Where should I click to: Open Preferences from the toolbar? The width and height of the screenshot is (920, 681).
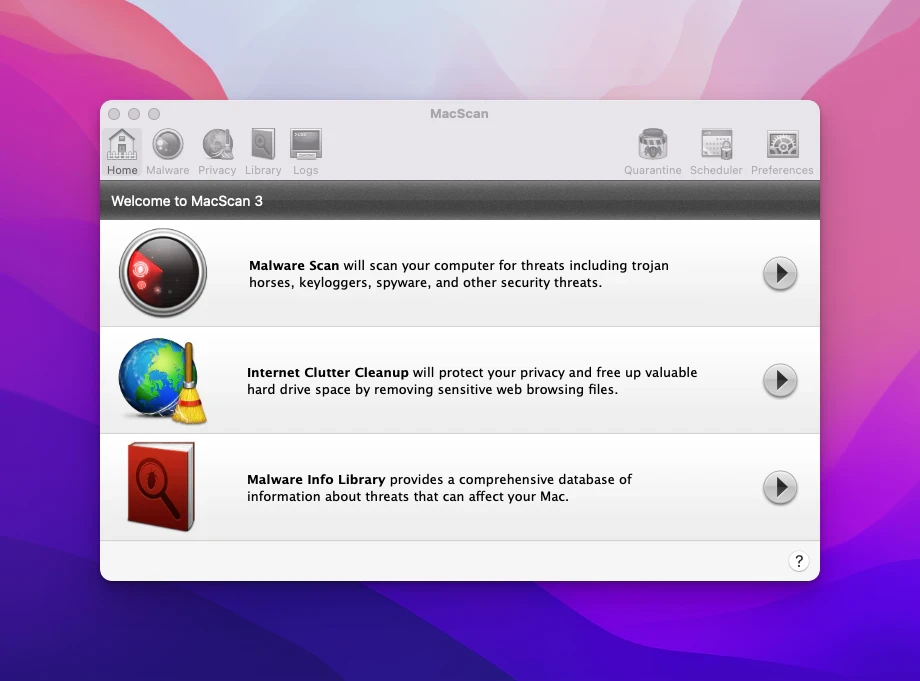point(782,152)
